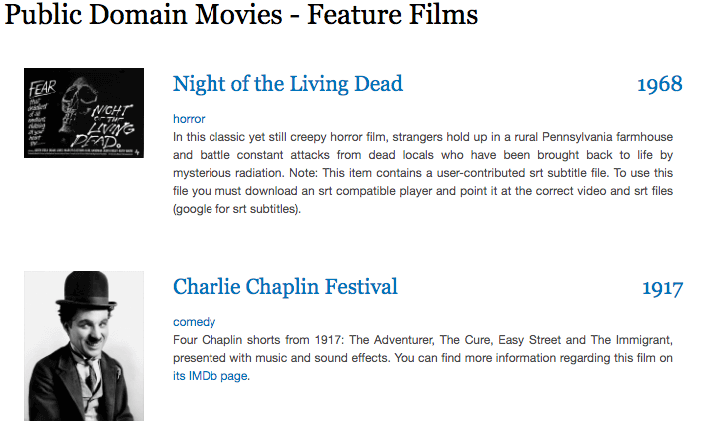The width and height of the screenshot is (720, 430).
Task: Click the Charlie Chaplin portrait thumbnail
Action: pyautogui.click(x=84, y=345)
